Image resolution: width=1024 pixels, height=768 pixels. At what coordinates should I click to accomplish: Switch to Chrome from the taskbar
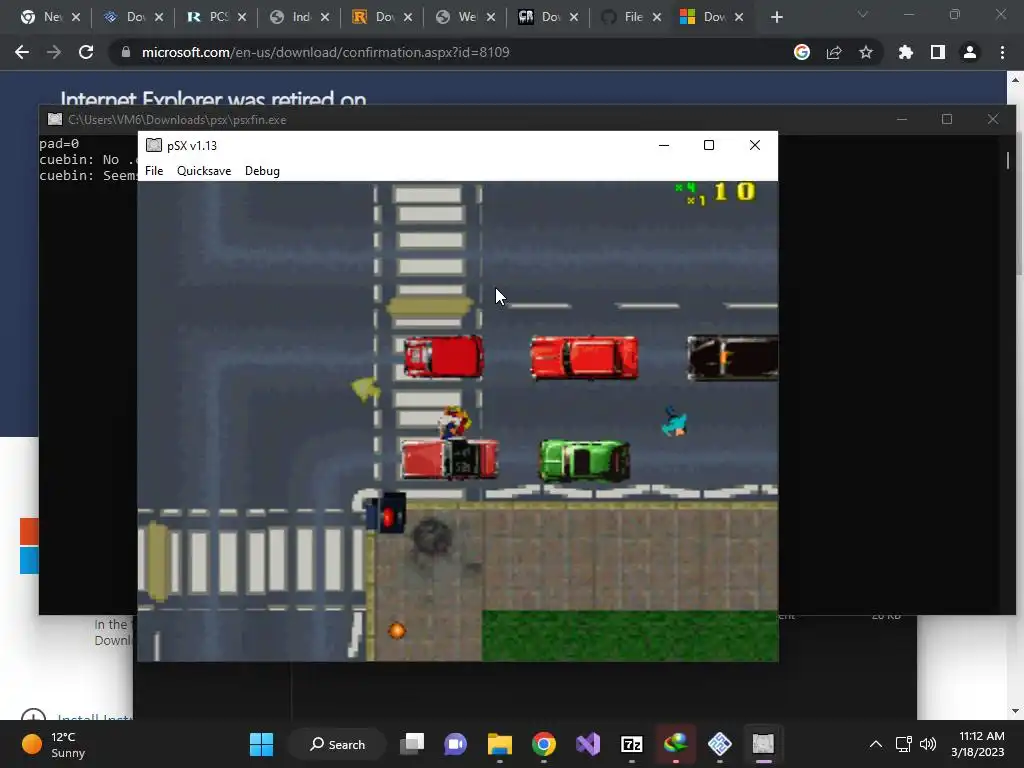point(543,744)
